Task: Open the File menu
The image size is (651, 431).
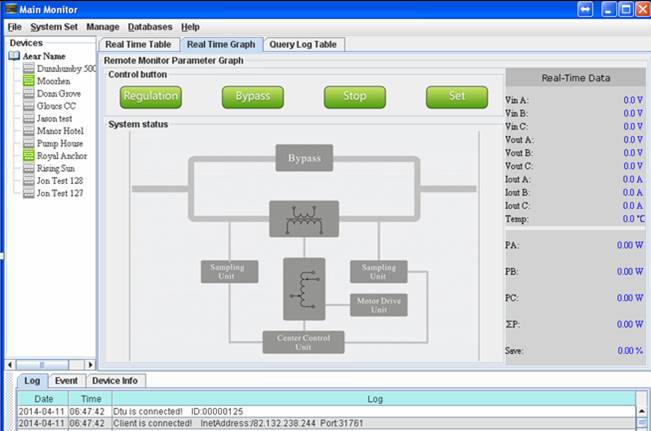Action: [x=15, y=27]
